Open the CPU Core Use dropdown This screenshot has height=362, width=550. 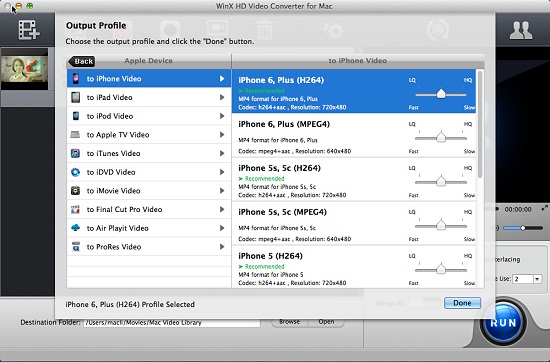pyautogui.click(x=537, y=279)
